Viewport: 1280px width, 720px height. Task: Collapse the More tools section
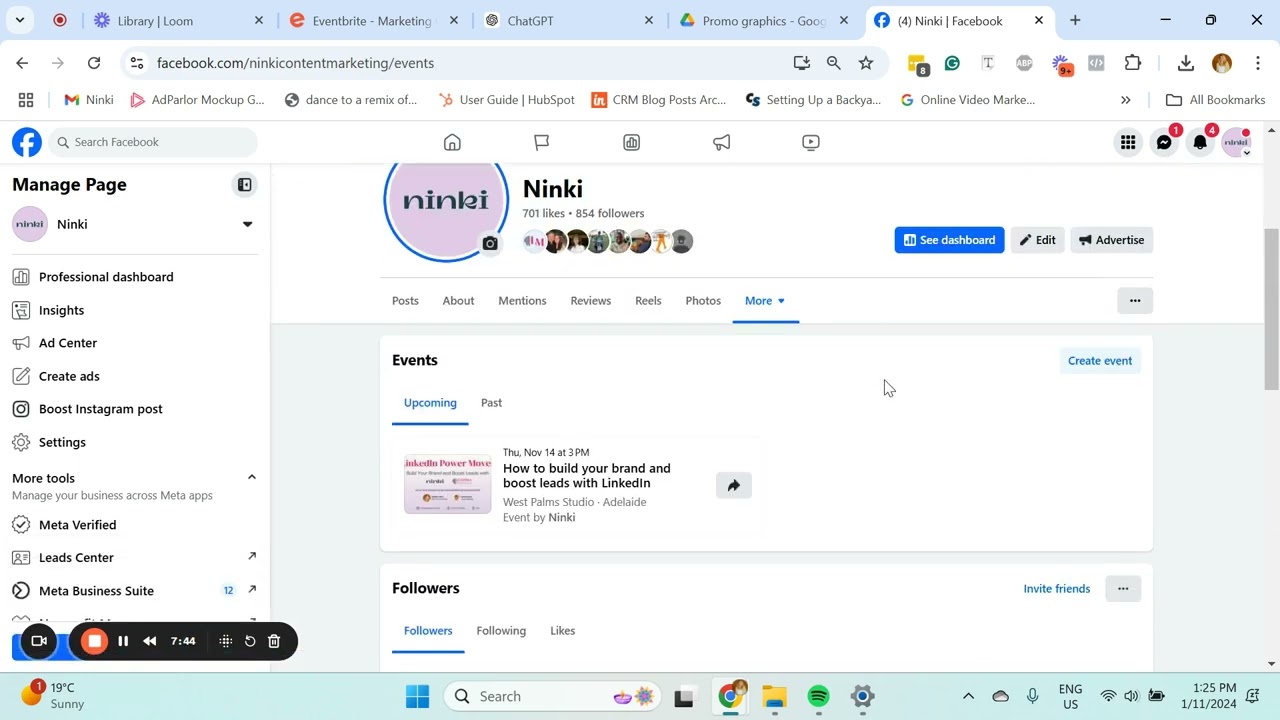[252, 477]
